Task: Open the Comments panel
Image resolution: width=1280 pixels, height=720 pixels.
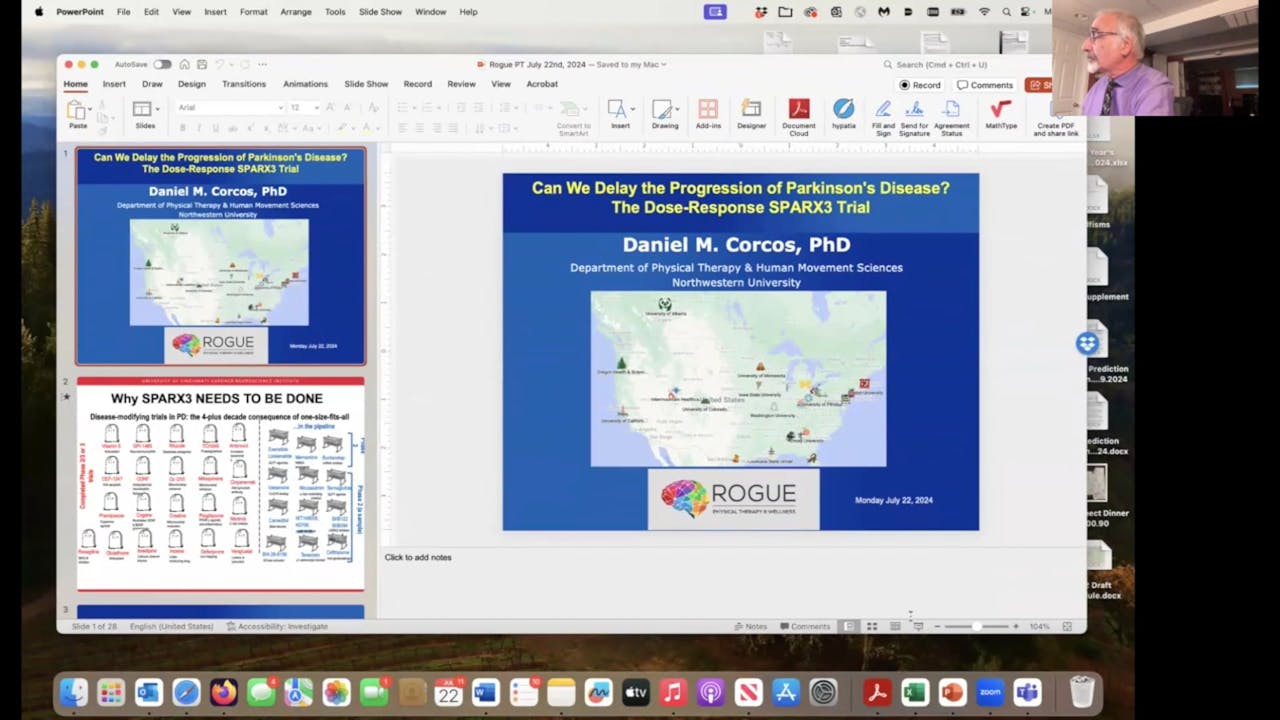Action: pyautogui.click(x=985, y=85)
